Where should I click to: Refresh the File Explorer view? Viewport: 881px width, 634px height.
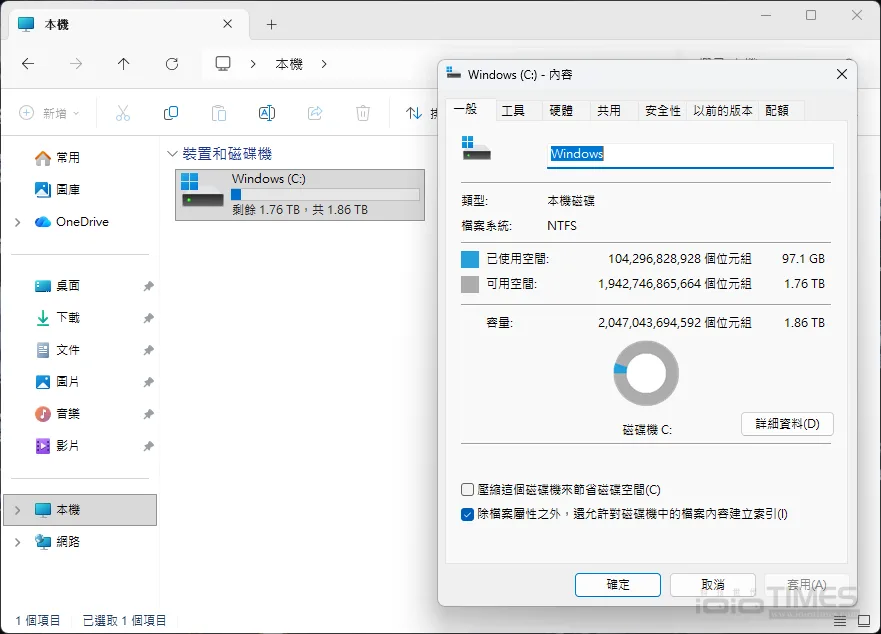pyautogui.click(x=172, y=64)
